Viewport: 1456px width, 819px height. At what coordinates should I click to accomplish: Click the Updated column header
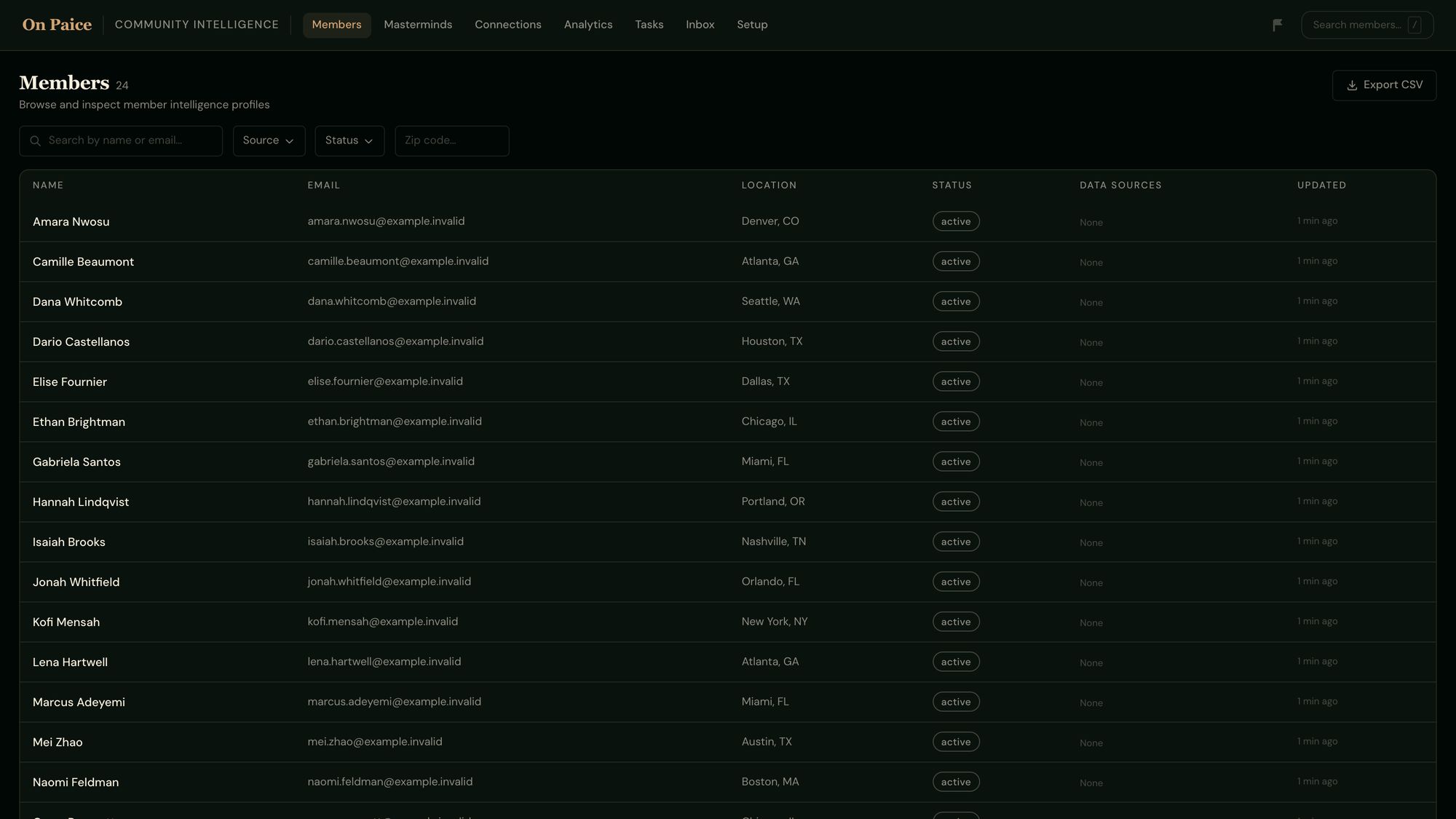click(1321, 186)
